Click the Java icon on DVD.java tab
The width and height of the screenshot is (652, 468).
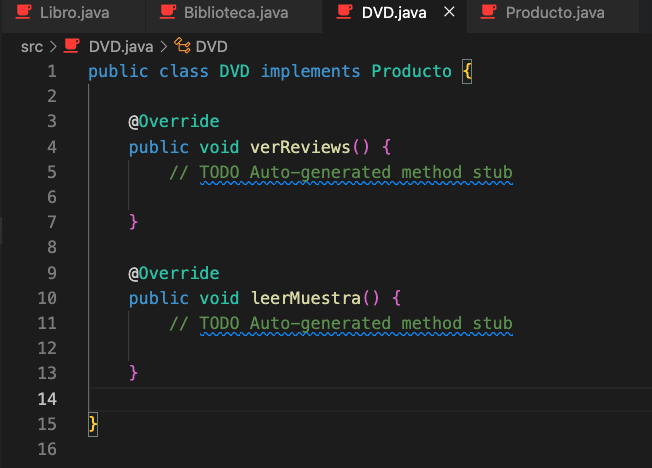tap(343, 13)
